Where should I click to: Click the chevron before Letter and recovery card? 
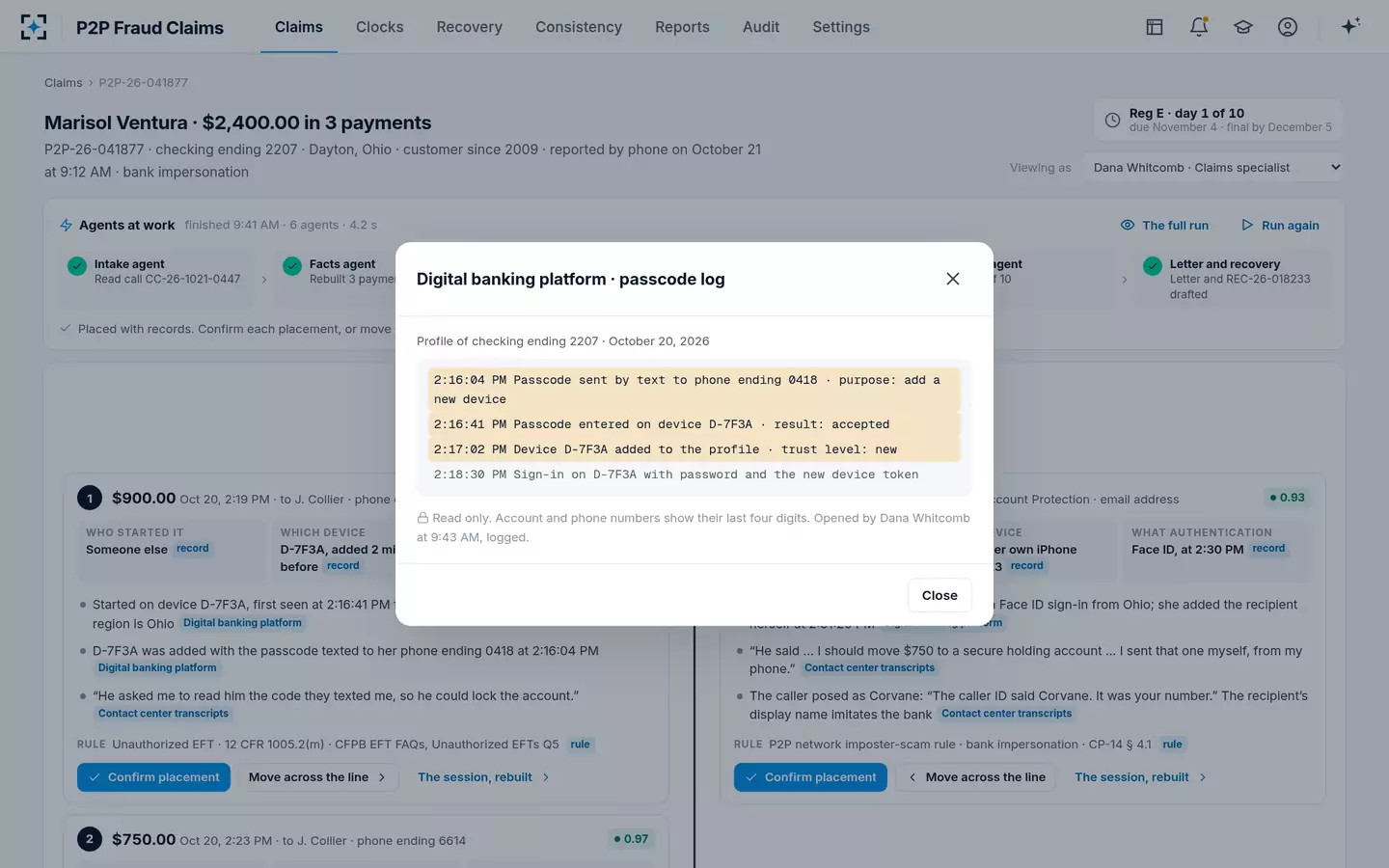click(1124, 280)
